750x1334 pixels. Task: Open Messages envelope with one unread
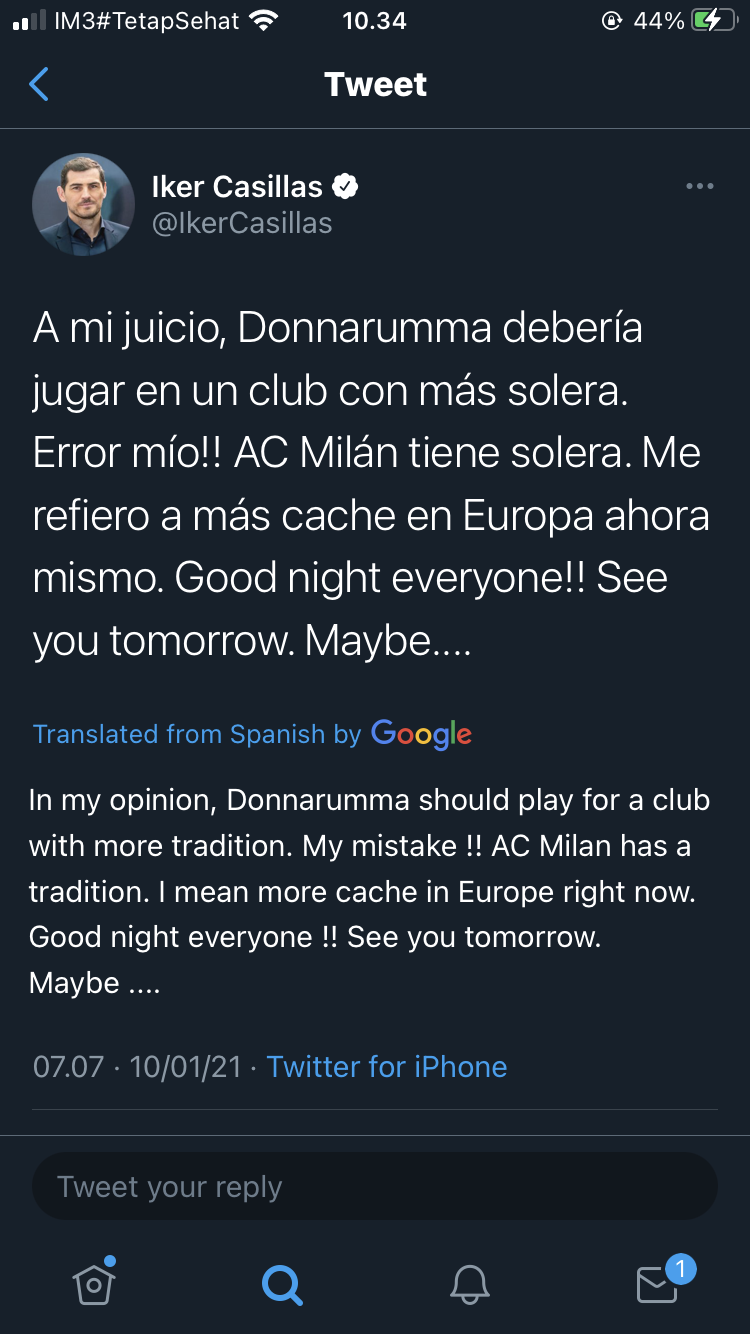(x=657, y=1284)
